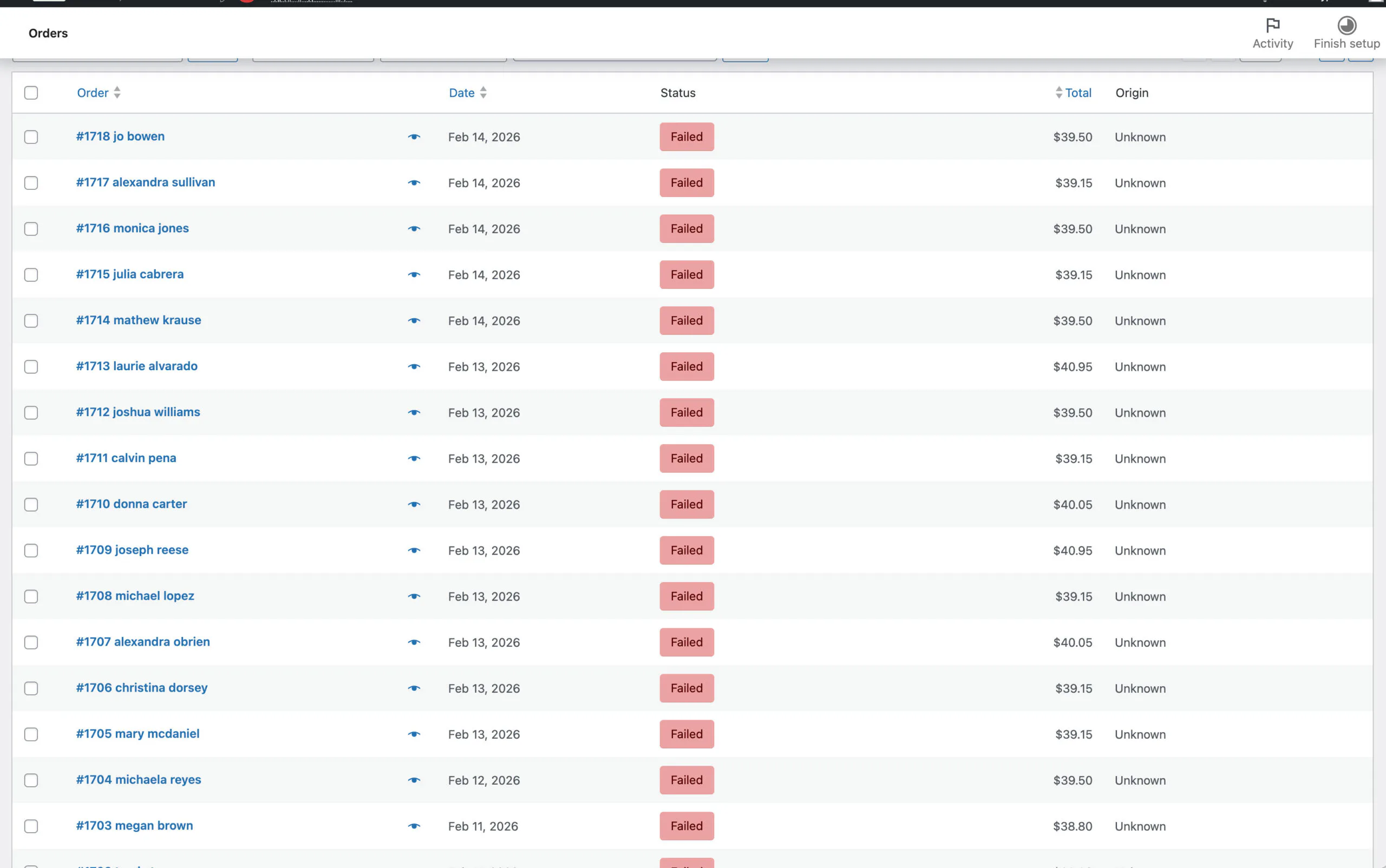Preview order #1717 alexandra sullivan eye icon
This screenshot has height=868, width=1386.
414,183
